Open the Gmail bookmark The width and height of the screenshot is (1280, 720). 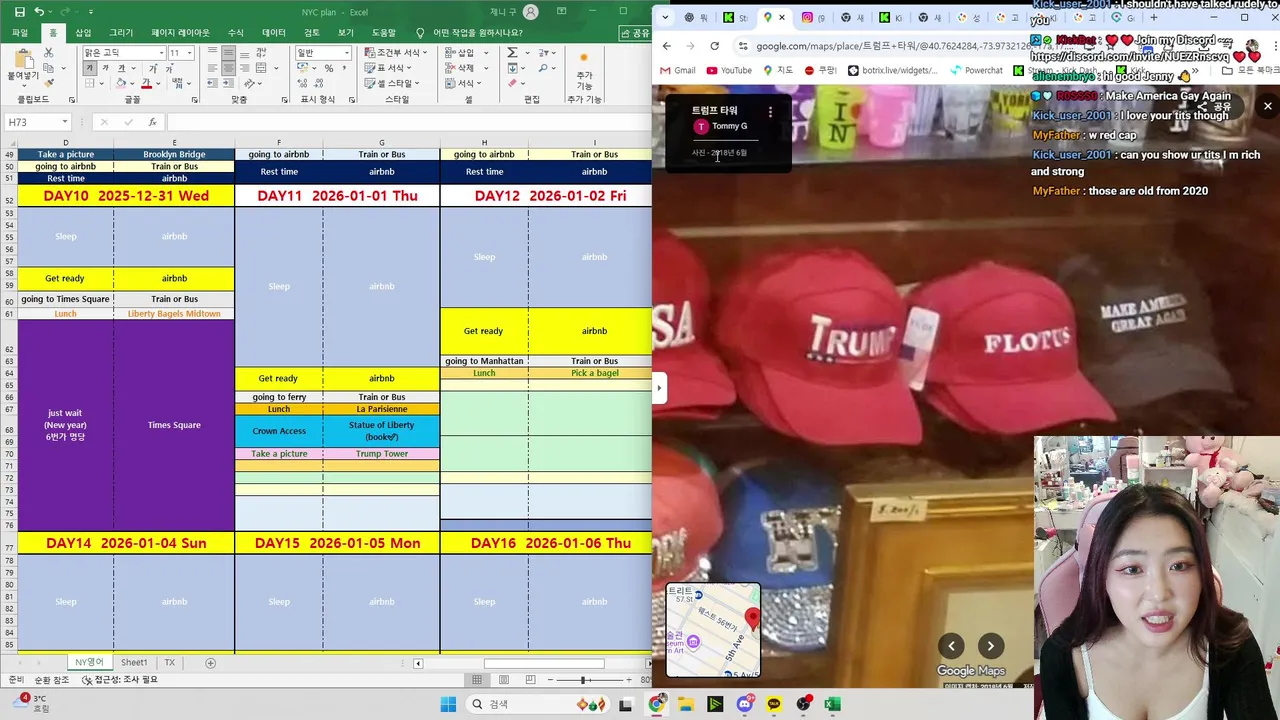[x=677, y=70]
